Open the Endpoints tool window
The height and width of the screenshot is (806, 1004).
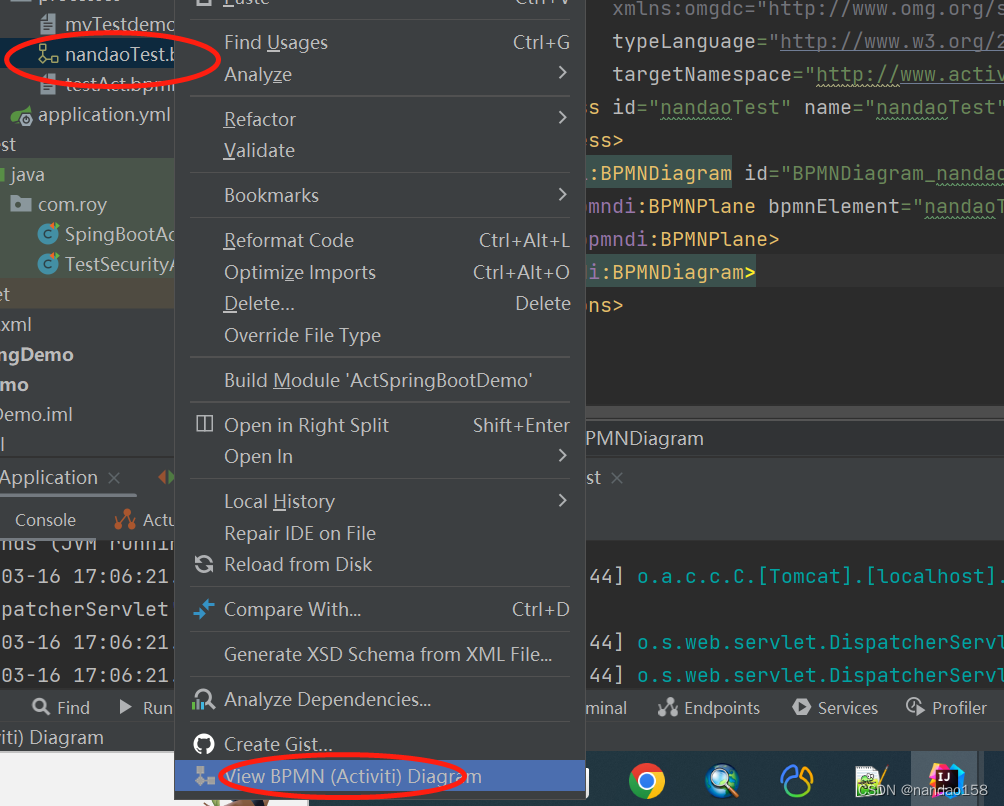(x=709, y=707)
